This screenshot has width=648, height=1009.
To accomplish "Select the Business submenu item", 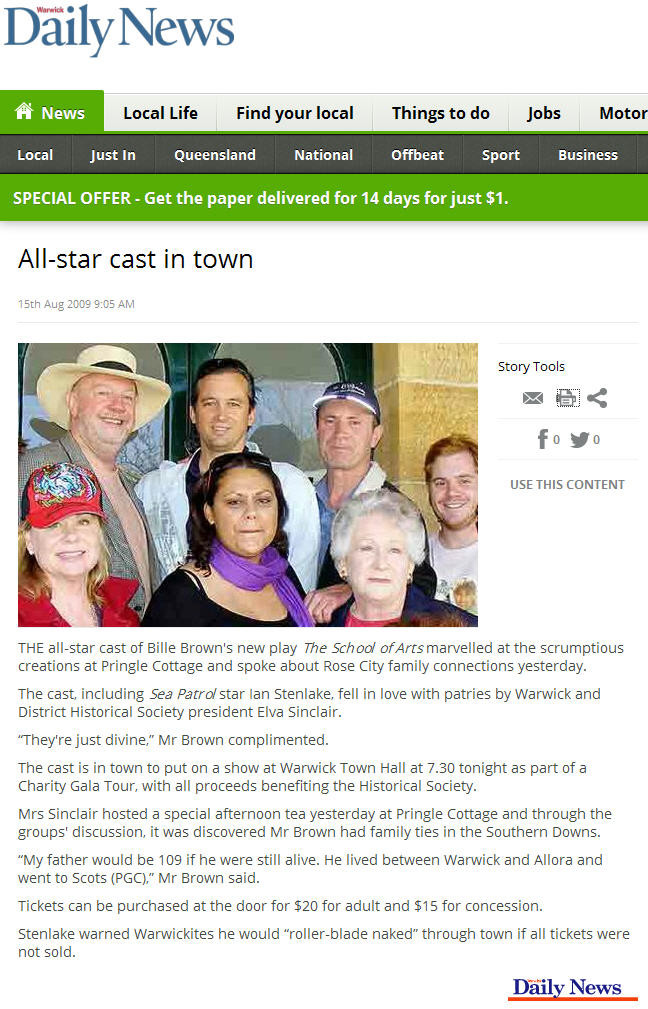I will coord(588,155).
